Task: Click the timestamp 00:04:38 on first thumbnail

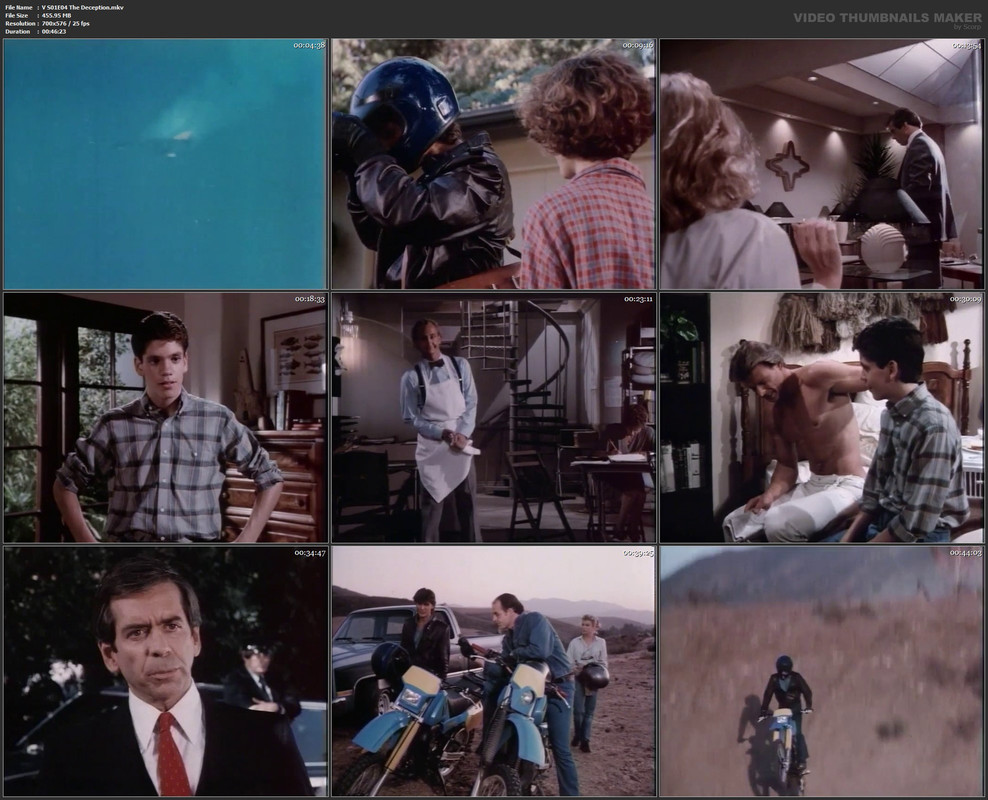Action: 309,45
